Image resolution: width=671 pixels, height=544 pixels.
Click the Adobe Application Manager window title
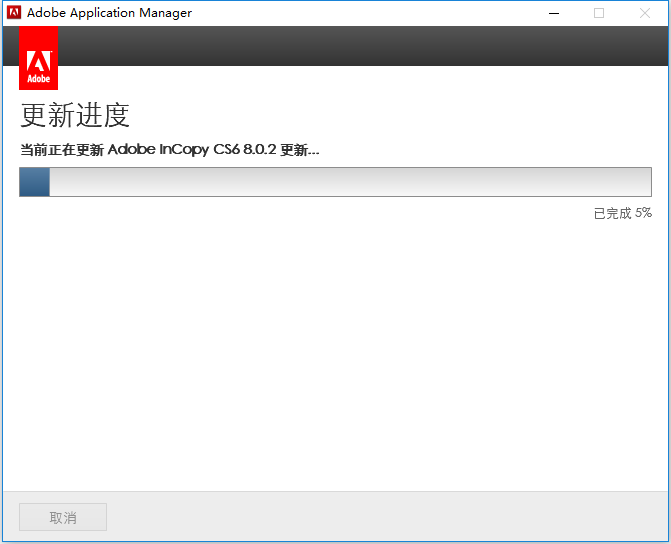tap(109, 13)
